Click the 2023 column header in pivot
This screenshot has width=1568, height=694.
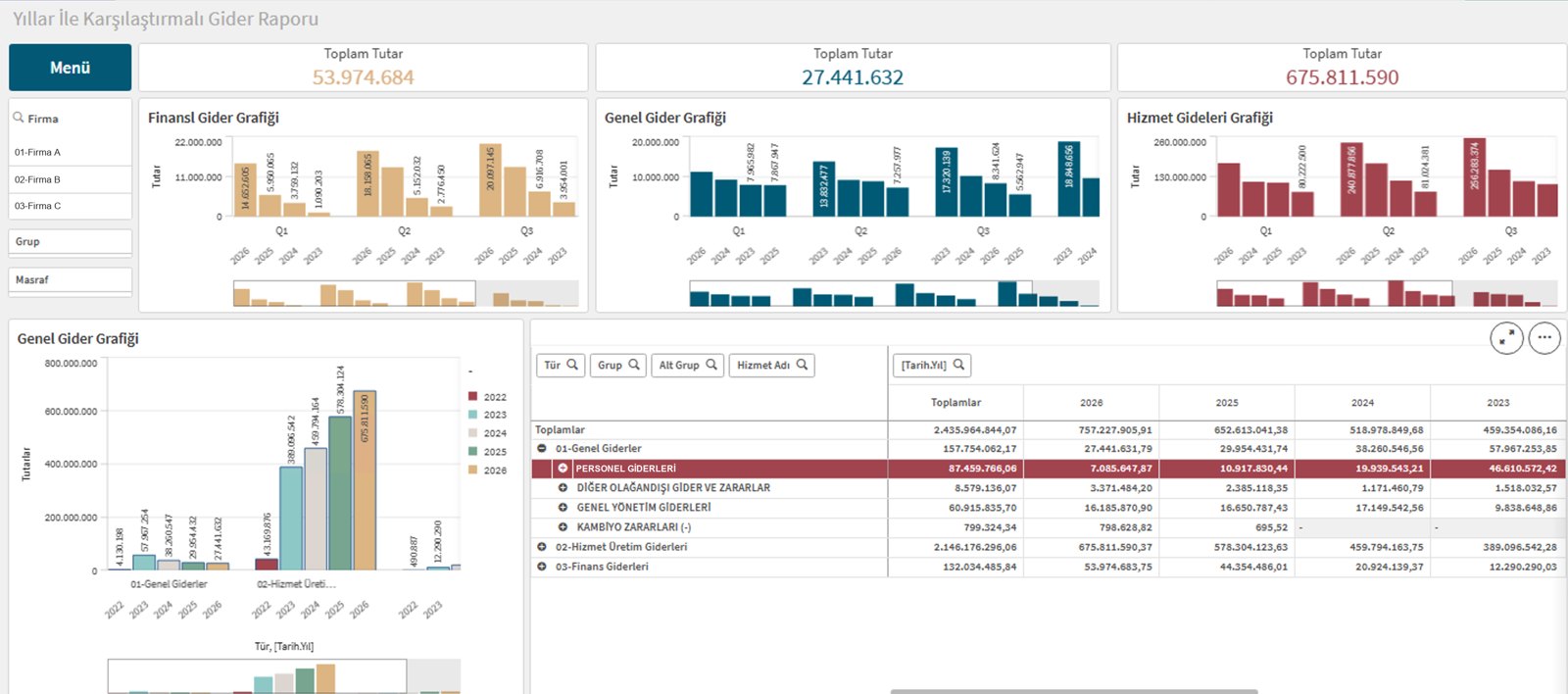point(1498,403)
